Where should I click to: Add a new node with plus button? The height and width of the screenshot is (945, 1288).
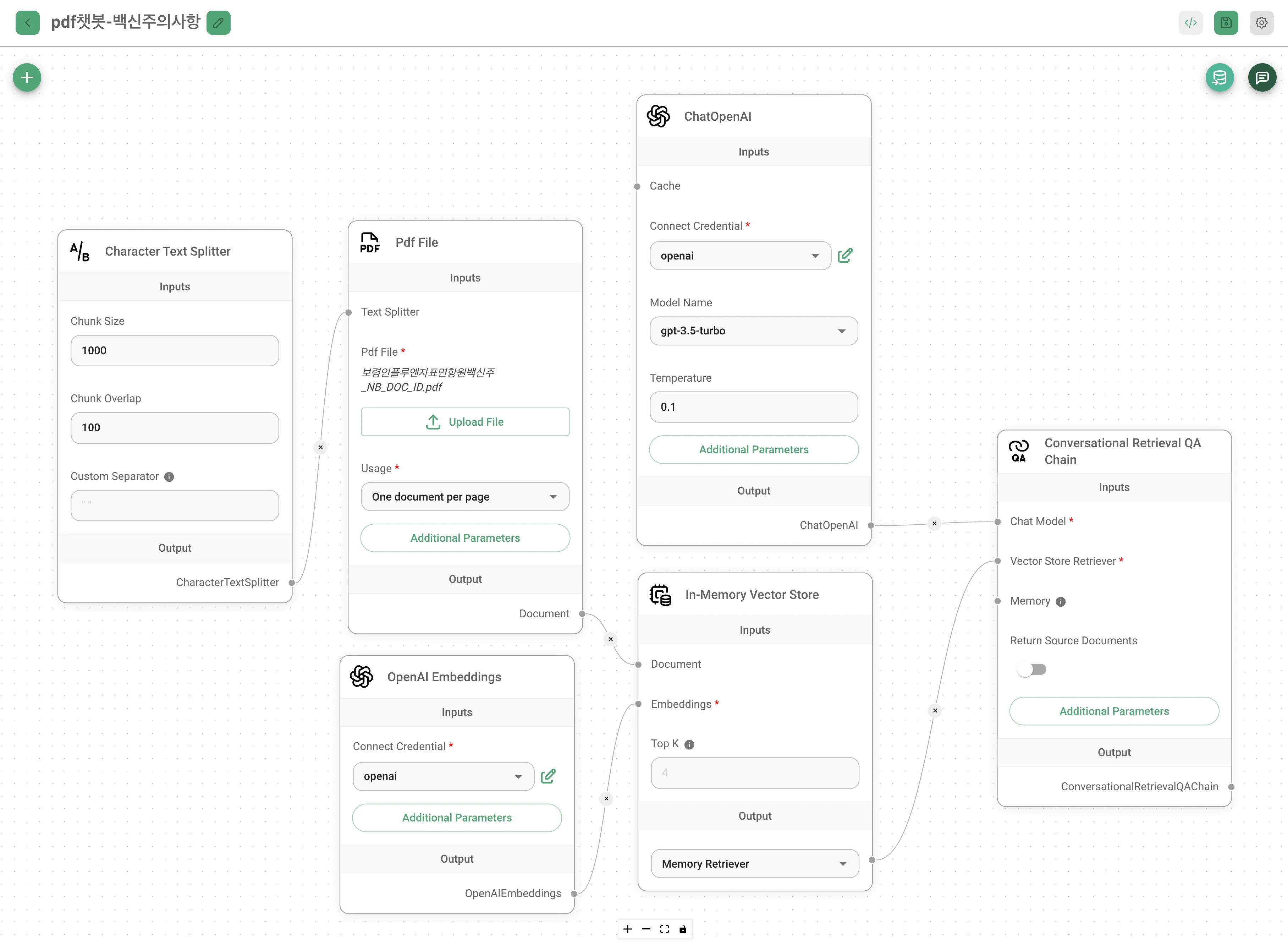point(27,77)
